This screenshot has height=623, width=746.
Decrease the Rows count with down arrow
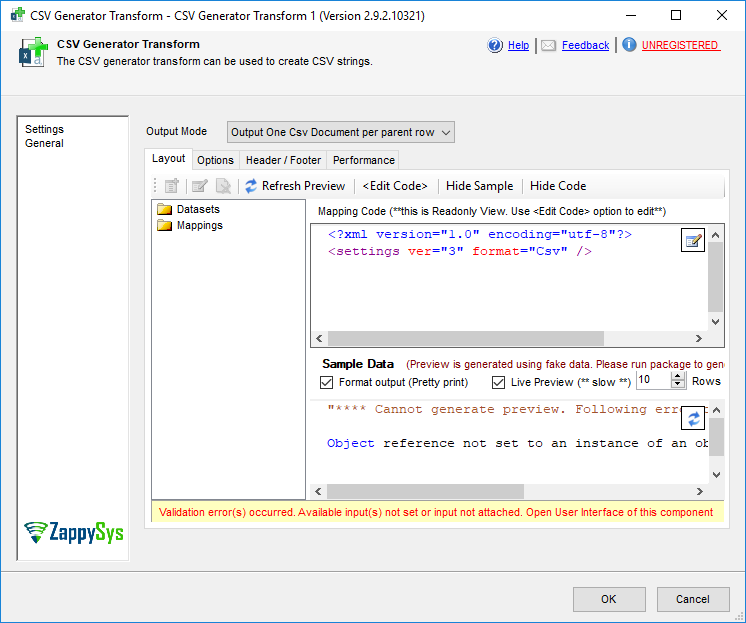tap(678, 385)
